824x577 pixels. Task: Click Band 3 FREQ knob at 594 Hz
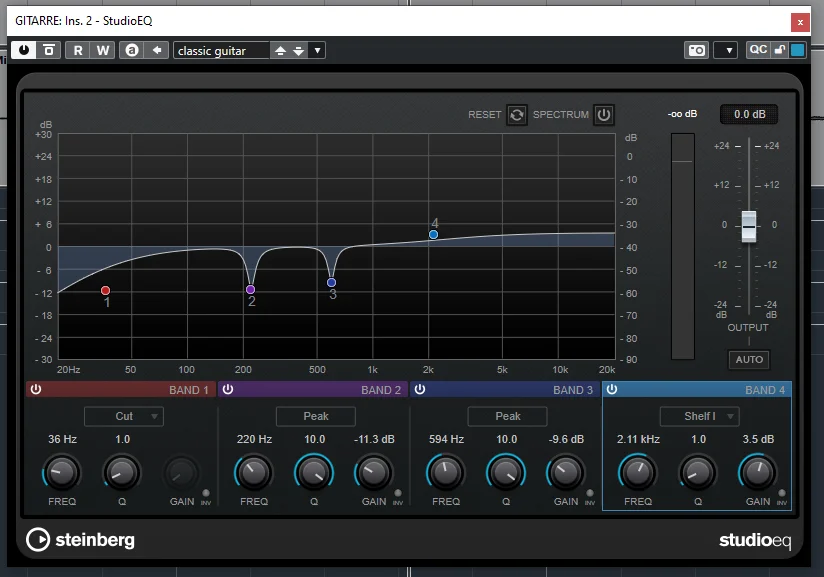click(x=446, y=472)
